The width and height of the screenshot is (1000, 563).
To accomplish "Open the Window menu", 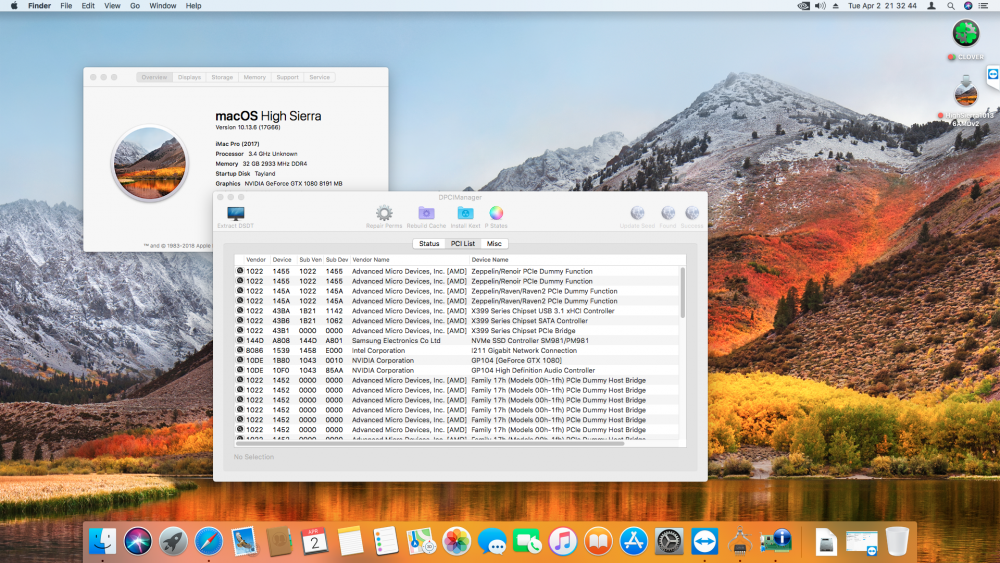I will pos(163,6).
